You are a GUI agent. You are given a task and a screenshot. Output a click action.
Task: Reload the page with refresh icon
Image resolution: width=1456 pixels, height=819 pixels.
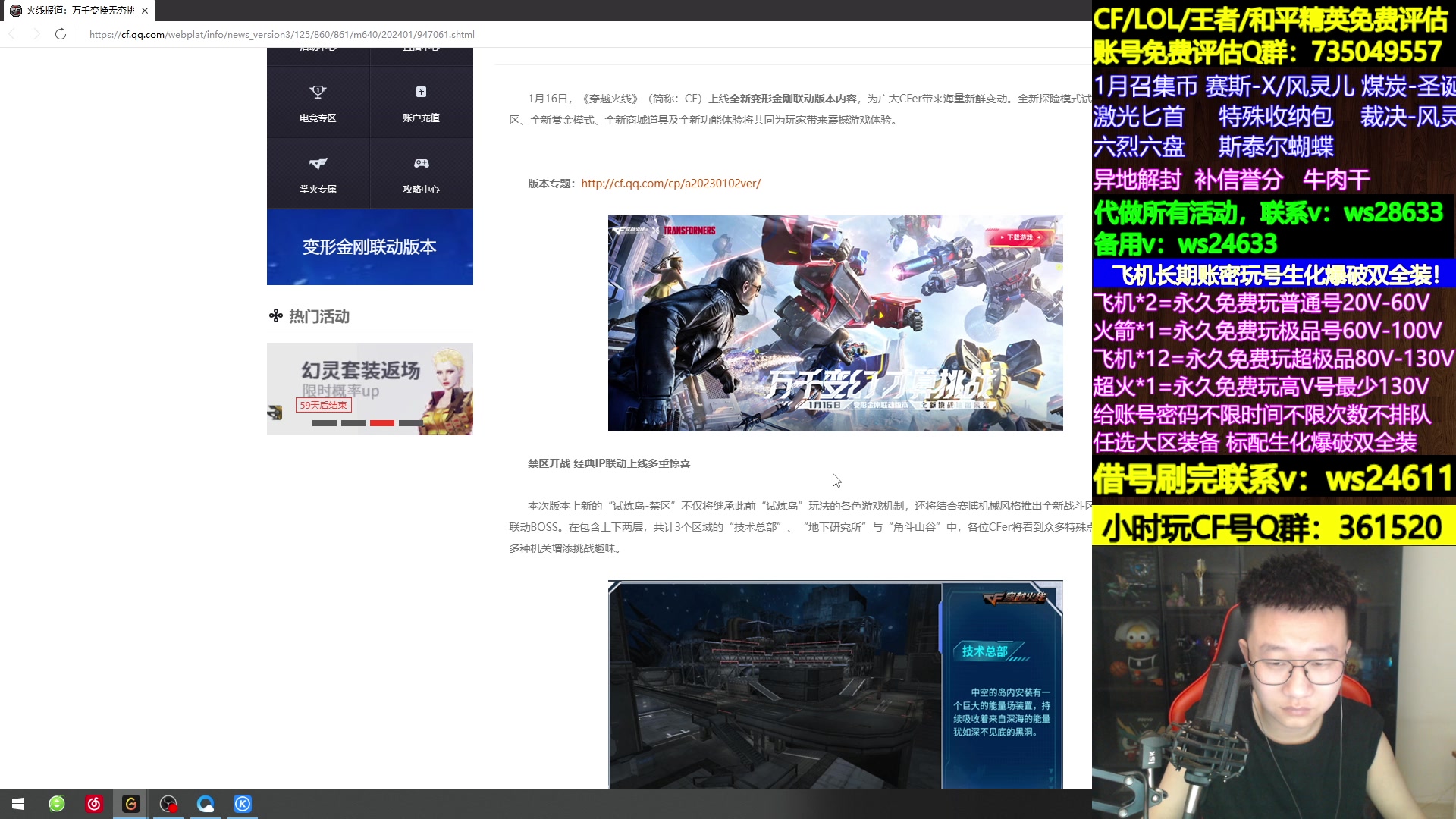click(x=61, y=34)
